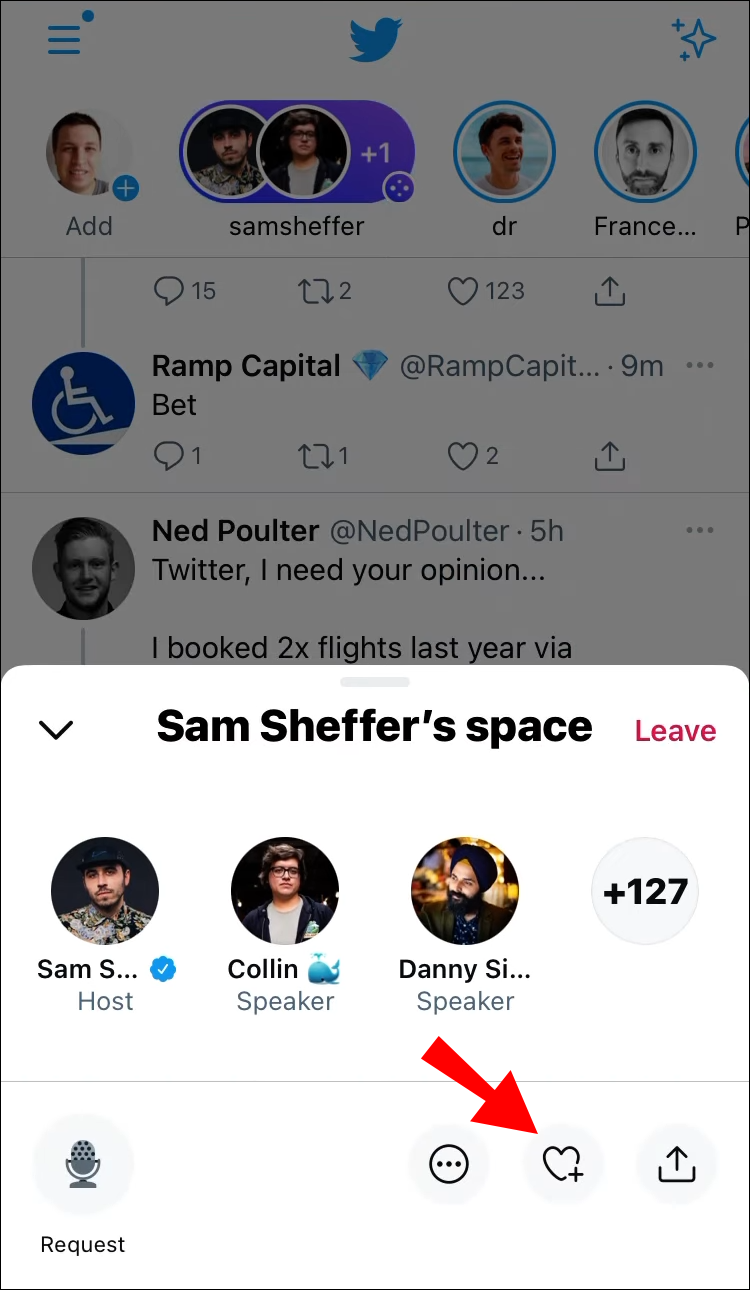Open the three-dot more options button in the space
Screen dimensions: 750x1290
tap(448, 1164)
